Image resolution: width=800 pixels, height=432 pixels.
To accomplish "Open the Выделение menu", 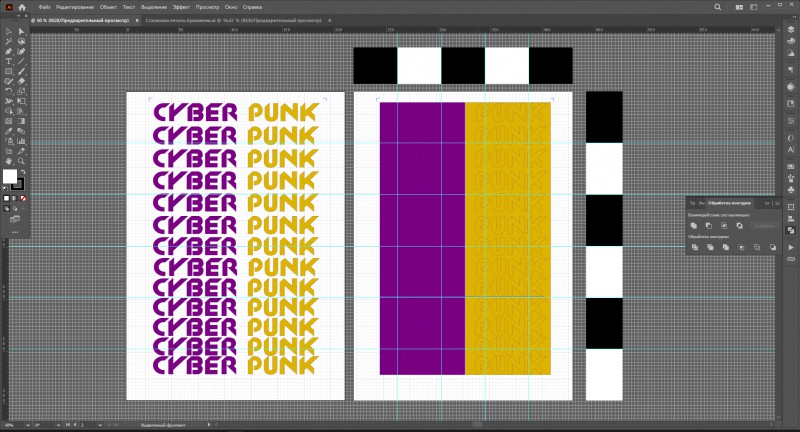I will click(x=154, y=7).
